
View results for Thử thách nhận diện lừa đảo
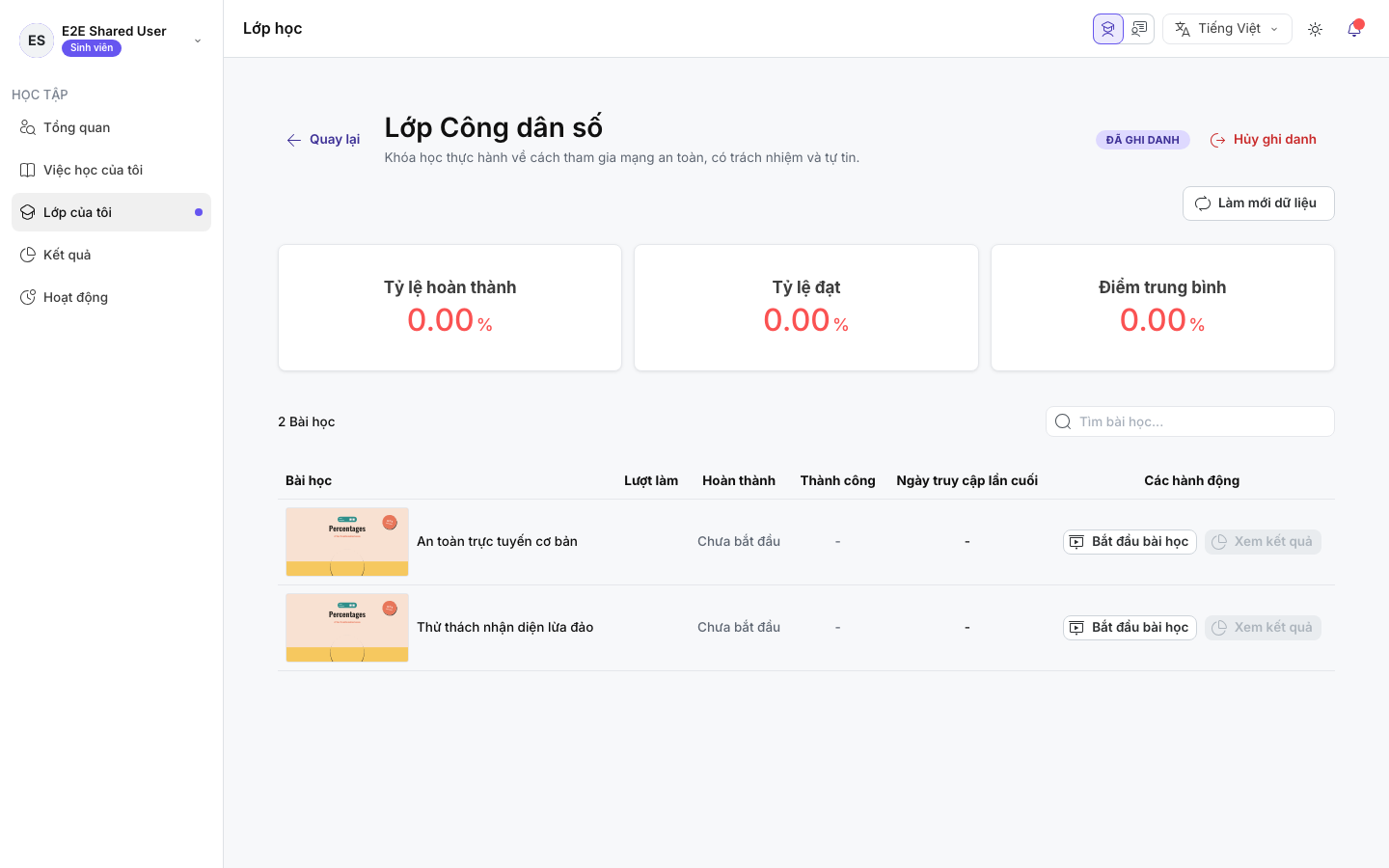[x=1263, y=628]
